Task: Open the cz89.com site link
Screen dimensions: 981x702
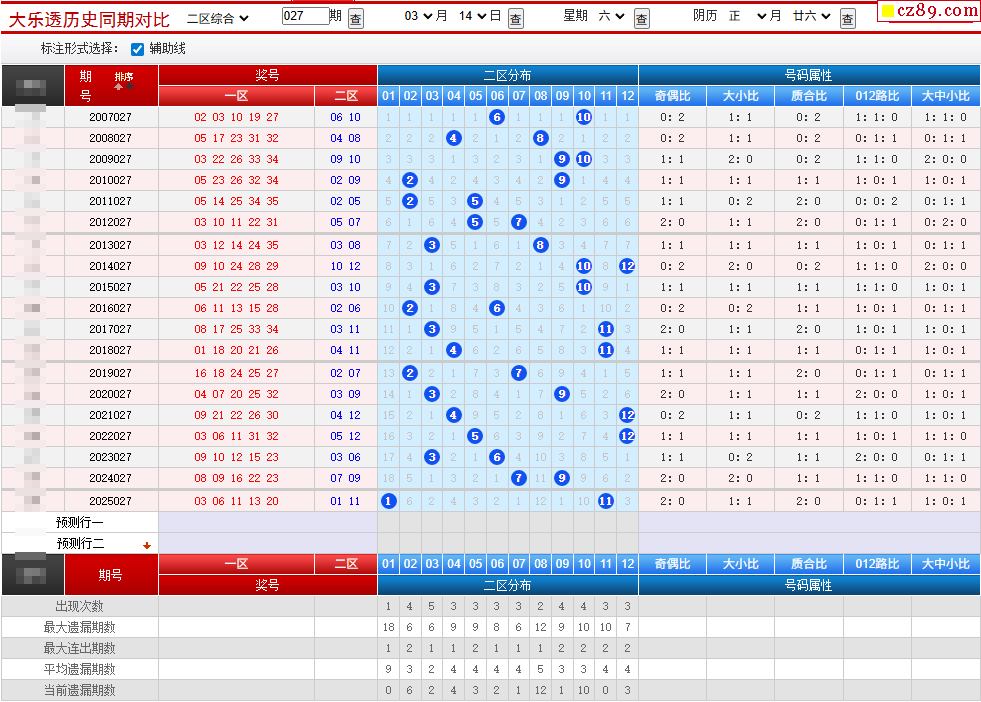Action: coord(929,11)
